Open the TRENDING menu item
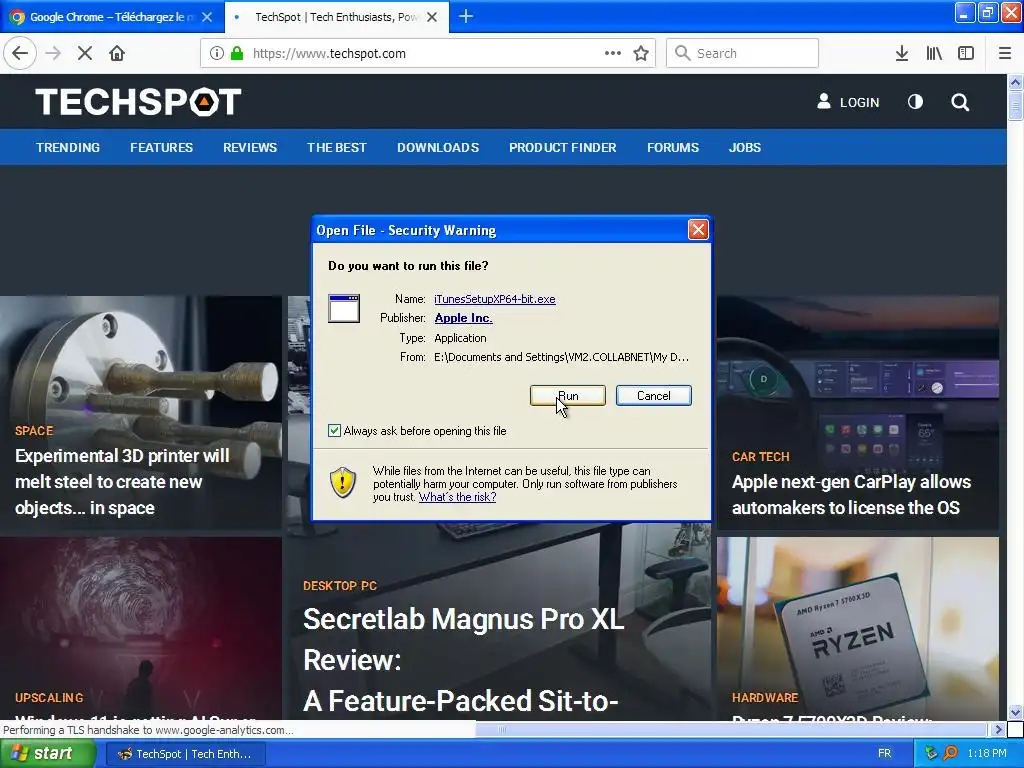The image size is (1024, 768). 68,148
